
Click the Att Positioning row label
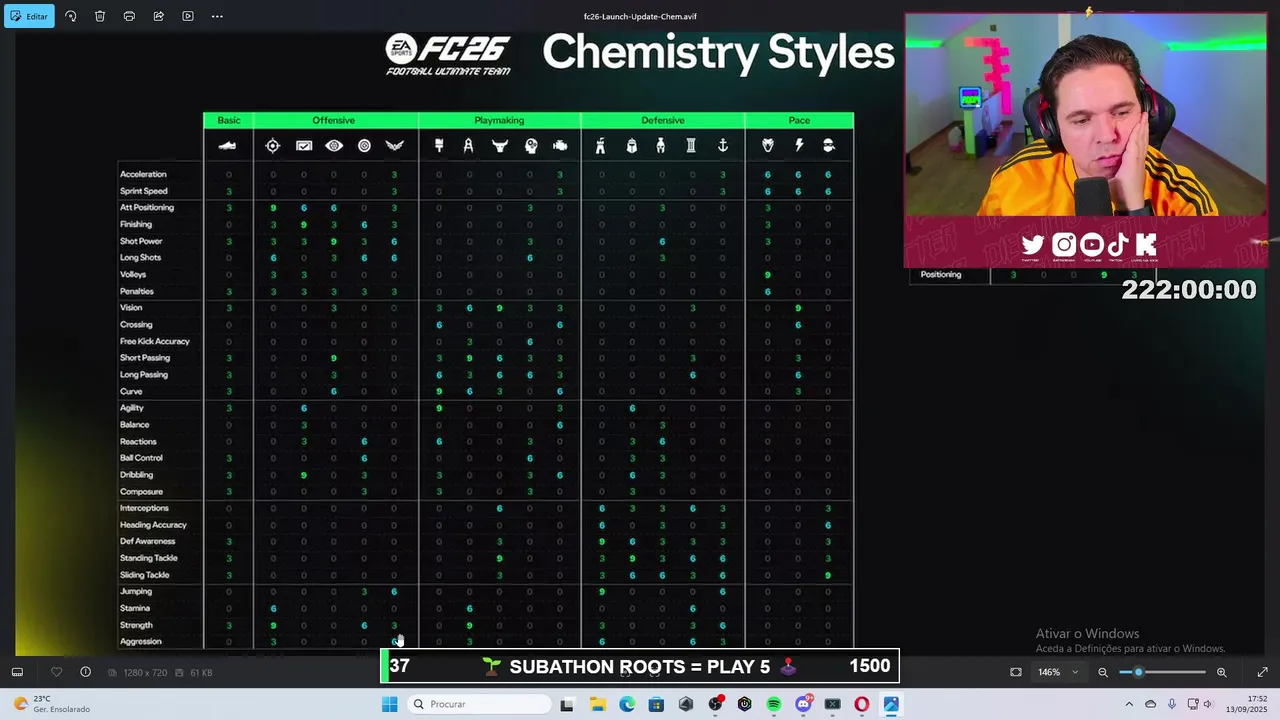pyautogui.click(x=147, y=207)
